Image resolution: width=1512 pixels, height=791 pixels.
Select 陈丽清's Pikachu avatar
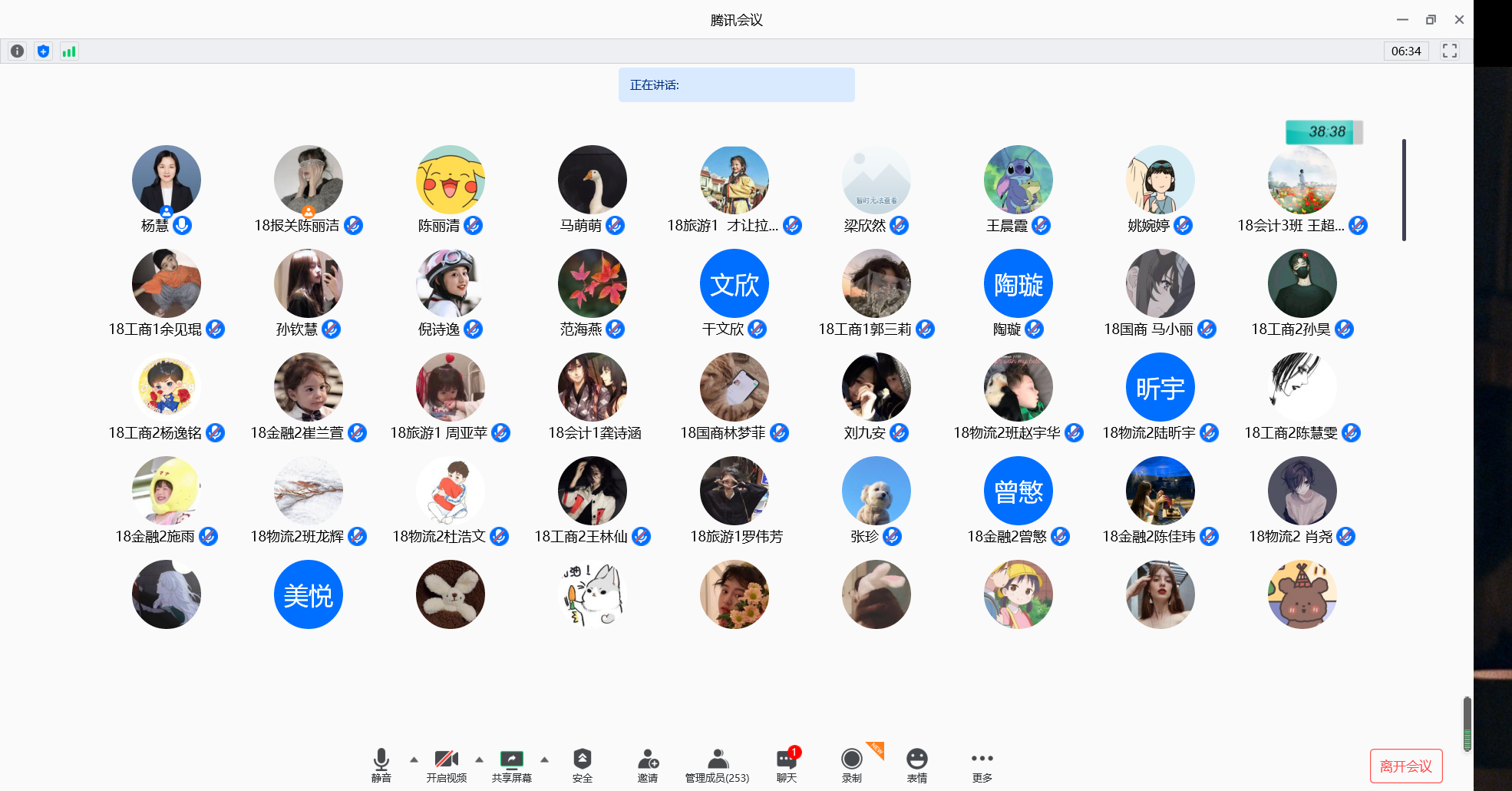pyautogui.click(x=451, y=180)
